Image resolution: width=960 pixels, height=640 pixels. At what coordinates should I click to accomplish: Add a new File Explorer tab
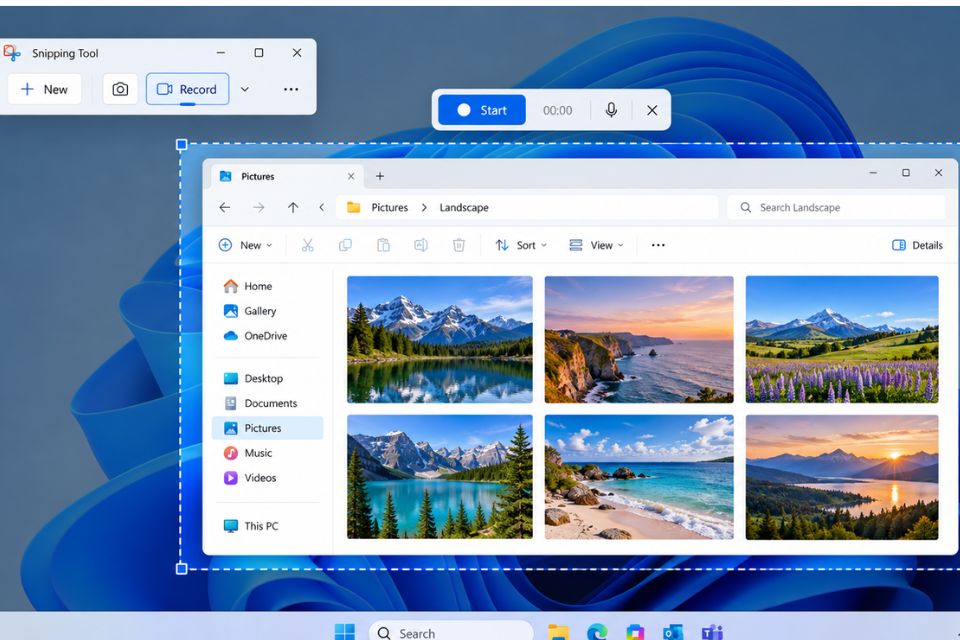[x=380, y=176]
